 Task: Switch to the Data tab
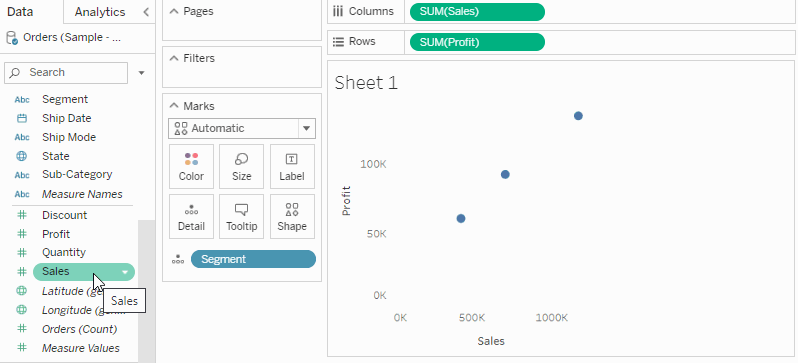click(20, 12)
